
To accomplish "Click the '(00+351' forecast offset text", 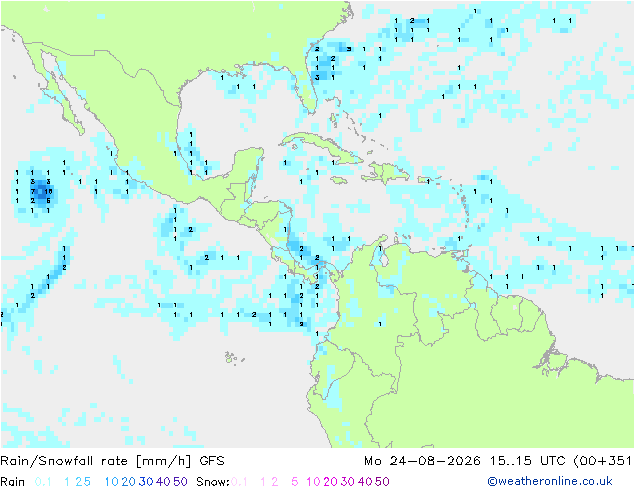I will pyautogui.click(x=602, y=461).
